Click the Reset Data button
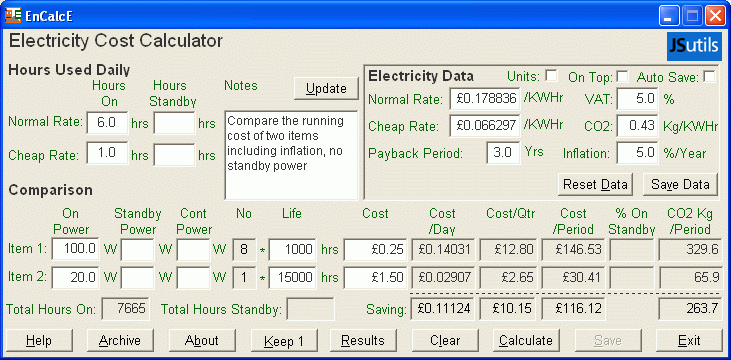731x360 pixels. pyautogui.click(x=595, y=185)
